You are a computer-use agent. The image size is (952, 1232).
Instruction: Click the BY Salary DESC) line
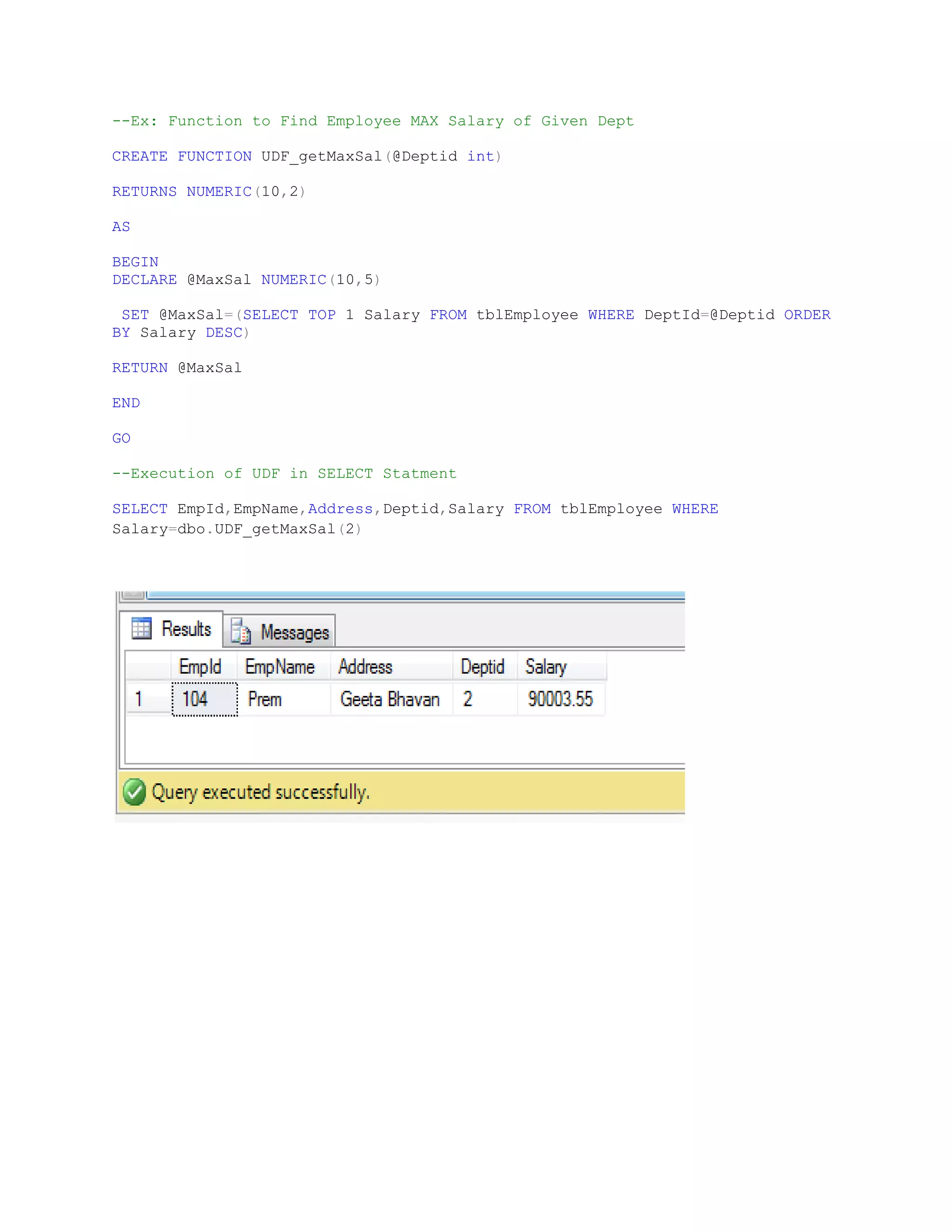click(x=180, y=333)
